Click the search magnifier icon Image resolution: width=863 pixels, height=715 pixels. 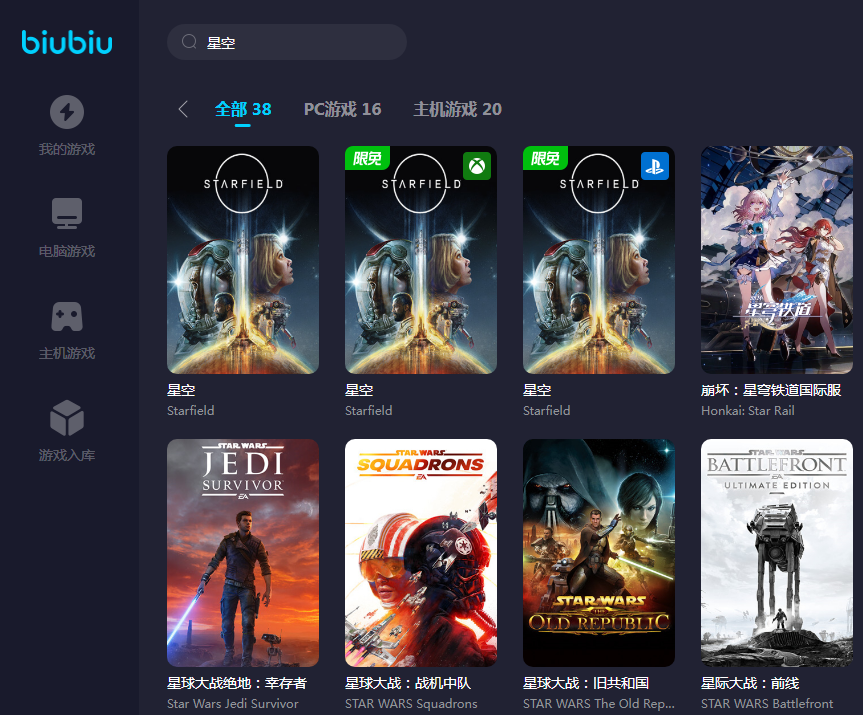(x=189, y=42)
